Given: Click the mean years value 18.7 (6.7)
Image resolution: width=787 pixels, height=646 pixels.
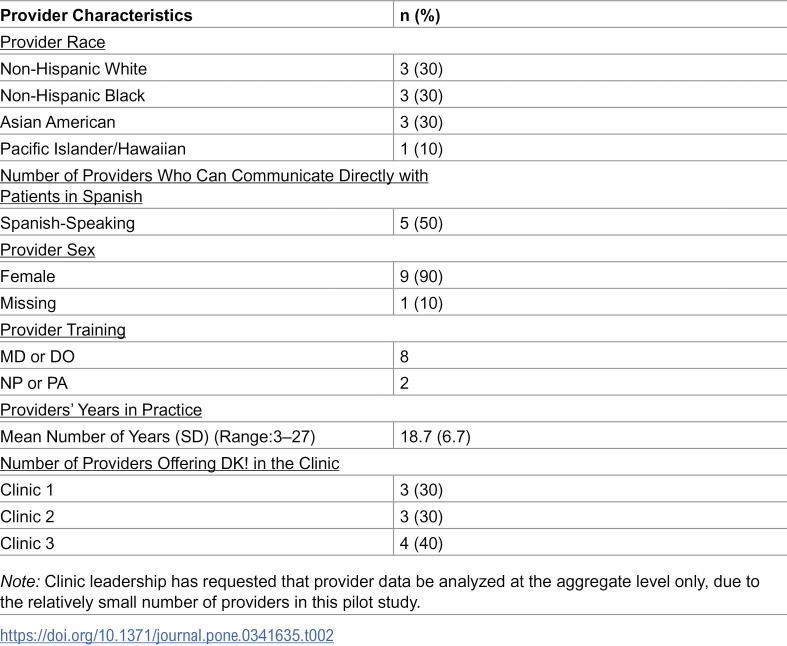Looking at the screenshot, I should click(435, 437).
